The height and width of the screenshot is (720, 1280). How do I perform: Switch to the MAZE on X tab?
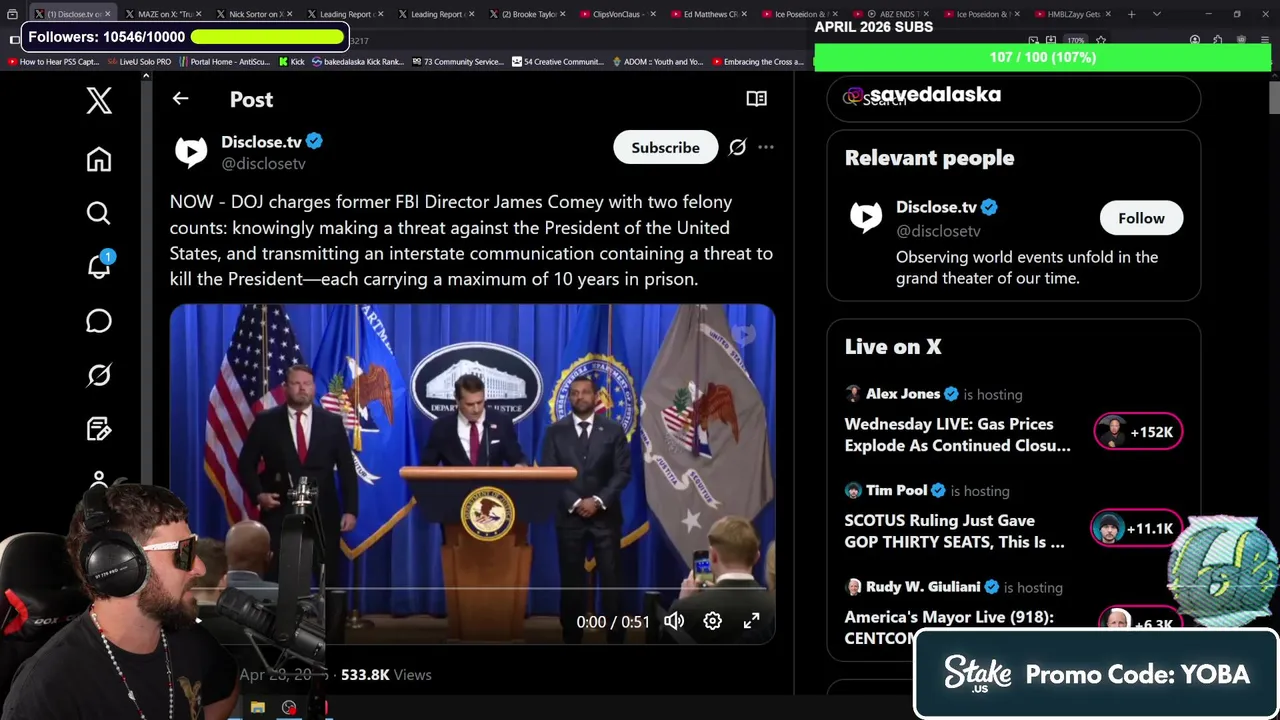[165, 14]
